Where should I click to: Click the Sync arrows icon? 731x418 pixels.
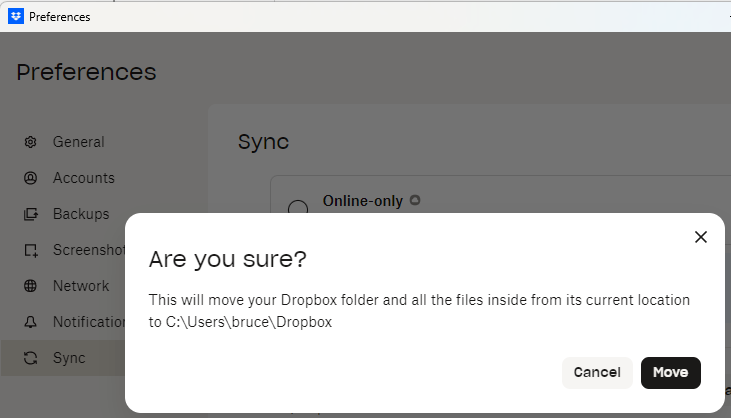[x=31, y=358]
